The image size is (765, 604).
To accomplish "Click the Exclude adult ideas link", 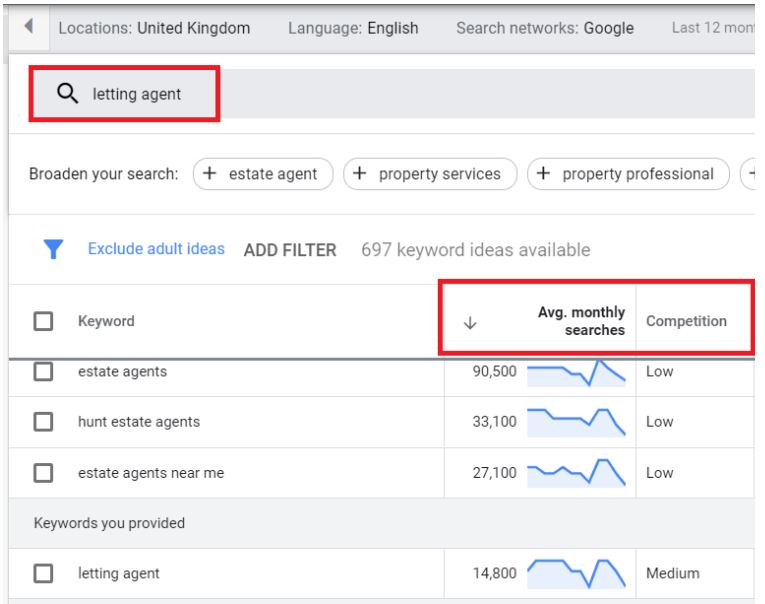I will [x=156, y=249].
